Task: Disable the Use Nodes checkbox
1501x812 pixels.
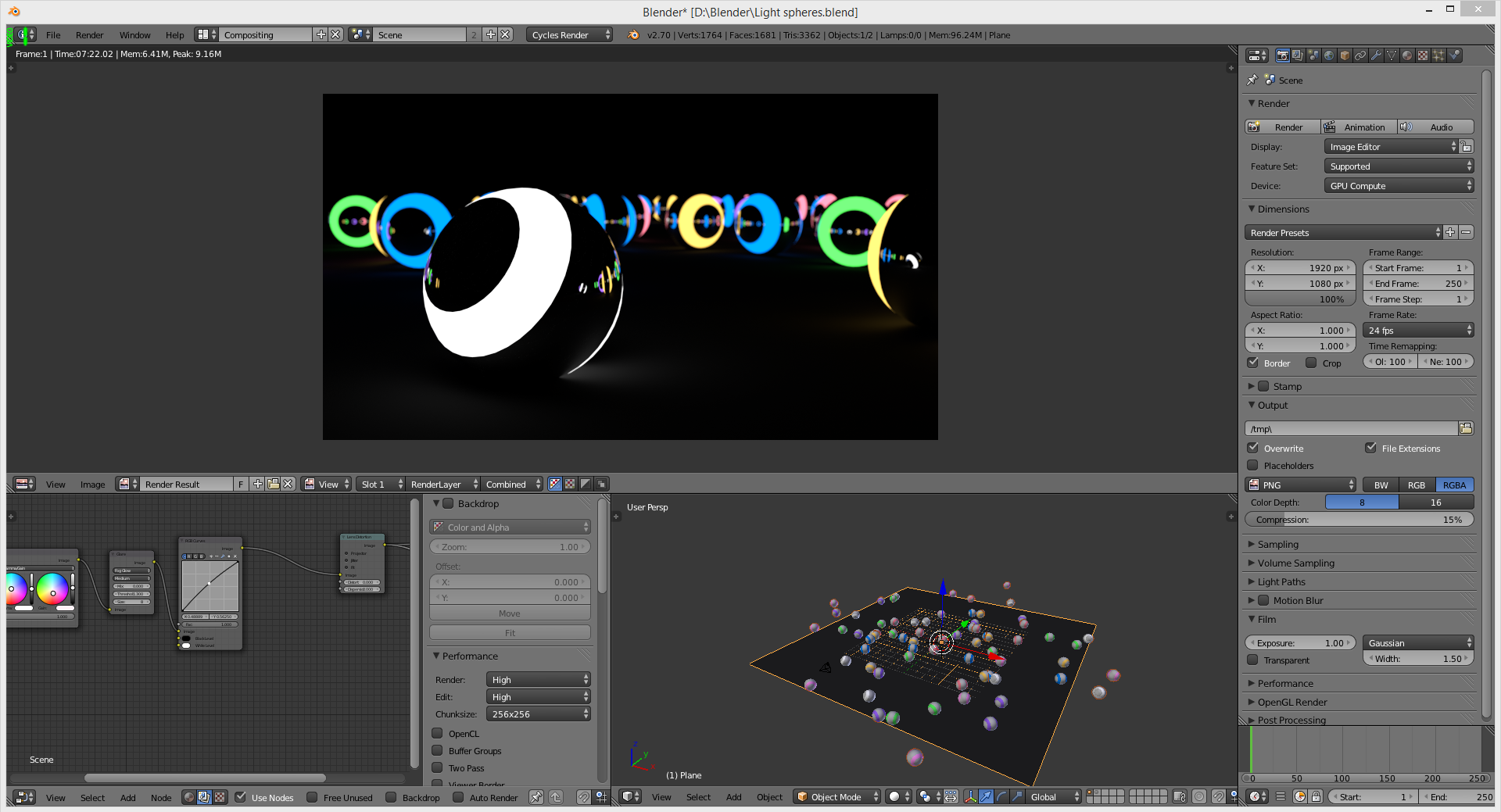Action: 241,797
